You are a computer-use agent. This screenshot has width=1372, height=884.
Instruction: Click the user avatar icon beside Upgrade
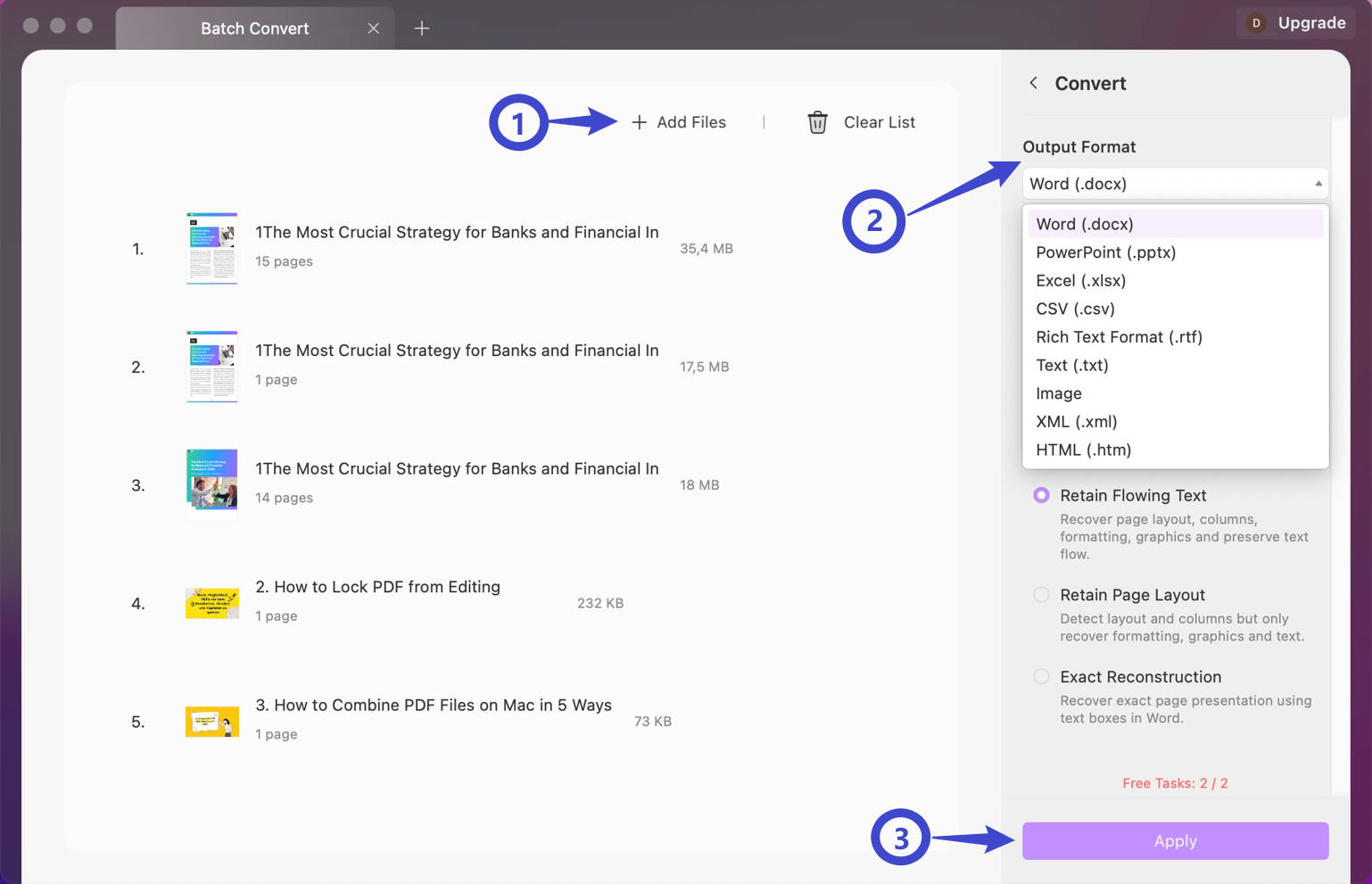point(1256,23)
